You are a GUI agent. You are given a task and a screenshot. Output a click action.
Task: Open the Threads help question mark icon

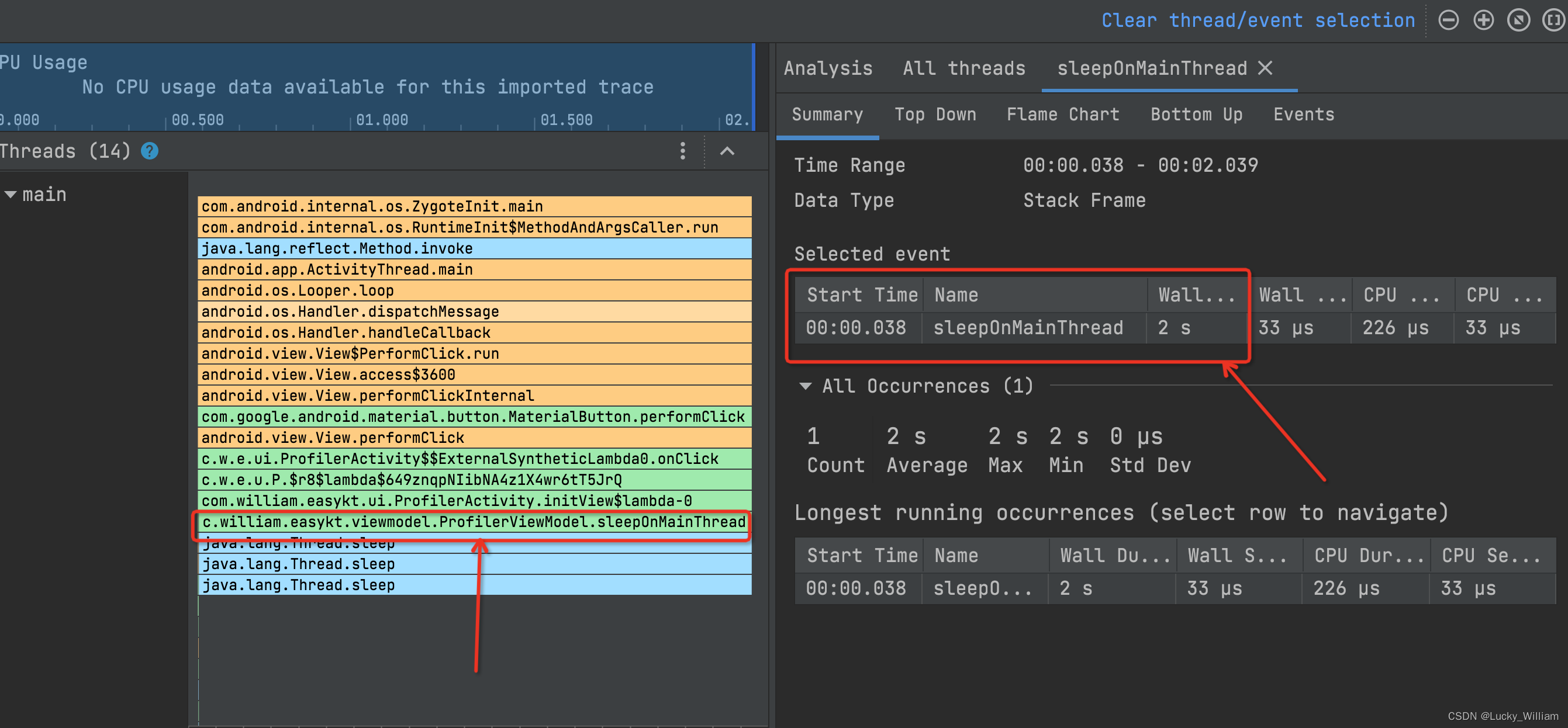tap(150, 151)
